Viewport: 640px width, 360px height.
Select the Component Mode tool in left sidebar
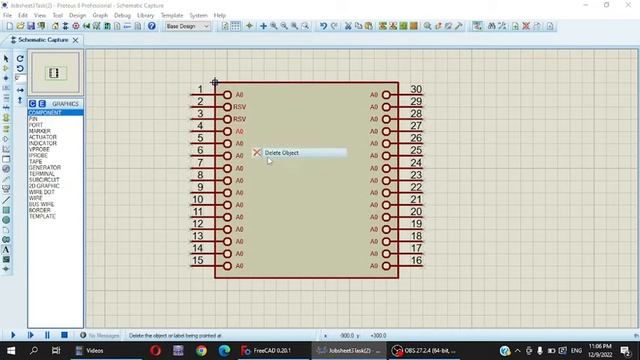6,68
